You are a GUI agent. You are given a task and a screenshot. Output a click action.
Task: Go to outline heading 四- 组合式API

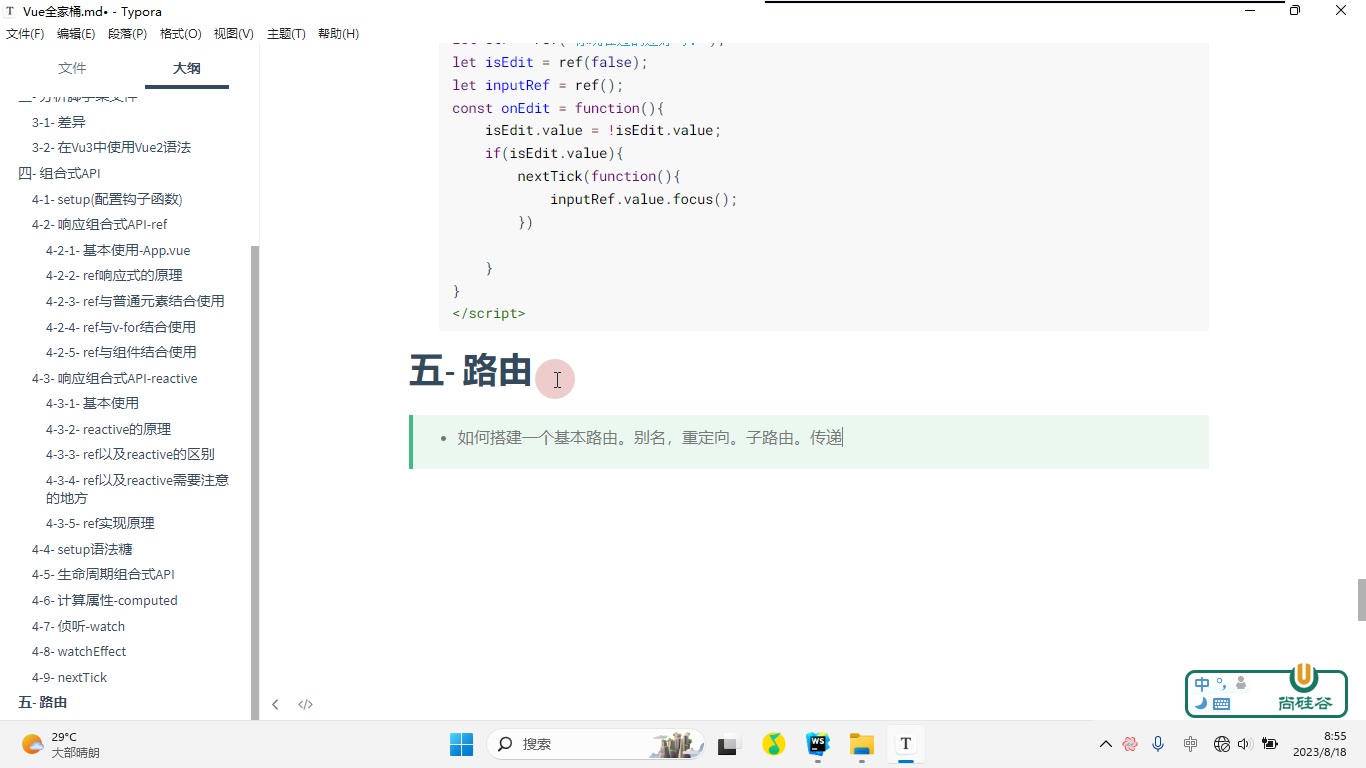60,173
